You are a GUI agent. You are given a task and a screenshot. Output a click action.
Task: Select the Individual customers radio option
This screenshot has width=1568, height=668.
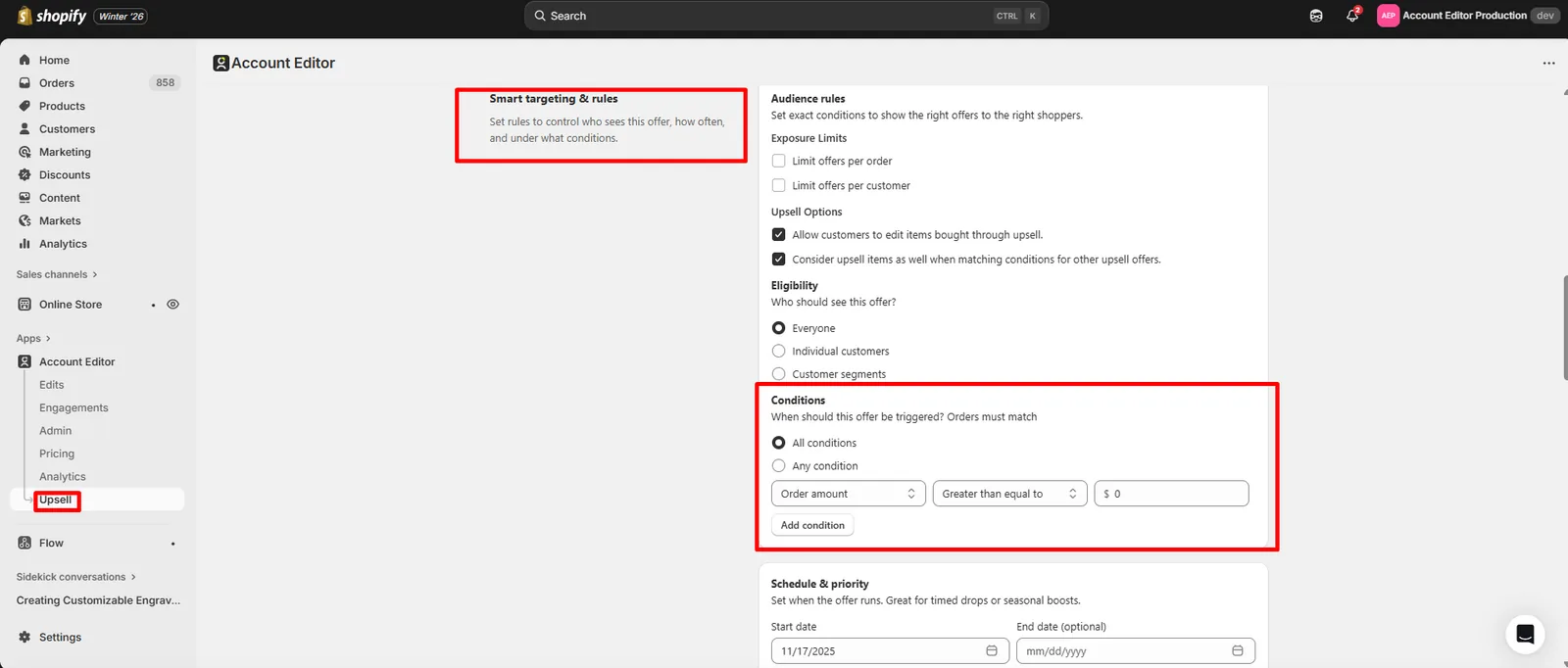[778, 351]
